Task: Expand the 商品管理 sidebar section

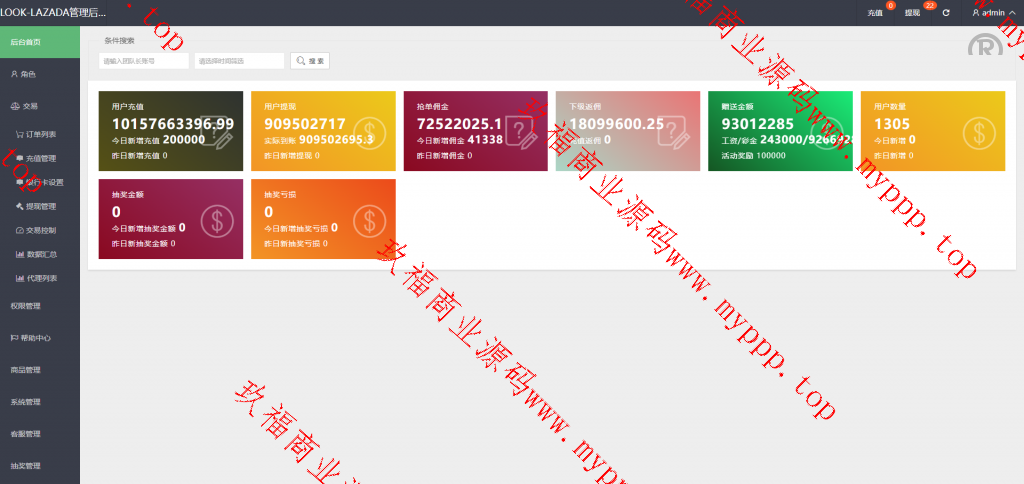Action: [26, 370]
